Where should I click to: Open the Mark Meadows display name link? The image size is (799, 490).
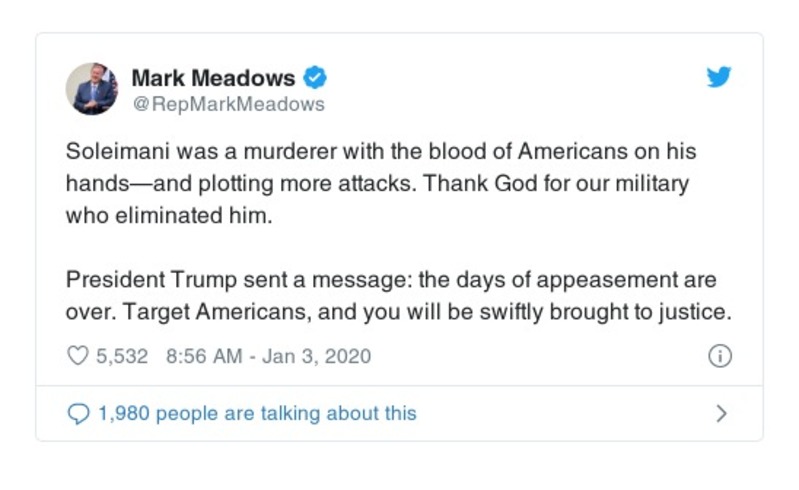pyautogui.click(x=213, y=77)
